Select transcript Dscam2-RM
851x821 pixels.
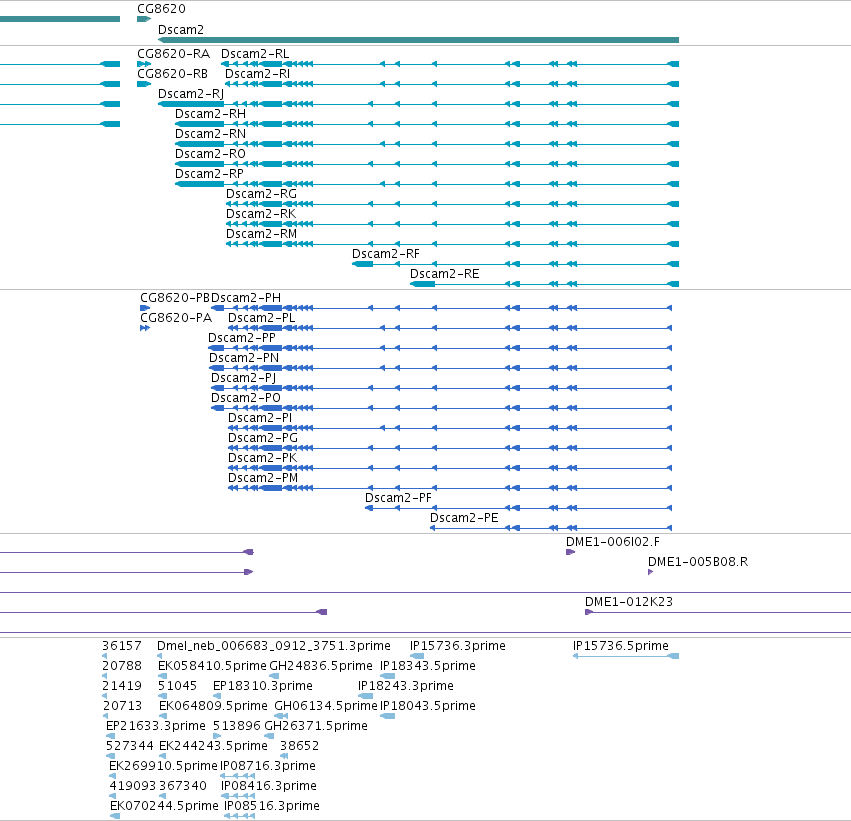[261, 234]
